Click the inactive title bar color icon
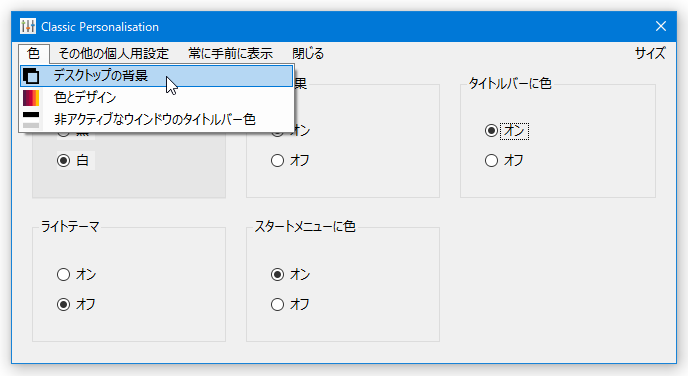This screenshot has width=688, height=376. pos(31,119)
